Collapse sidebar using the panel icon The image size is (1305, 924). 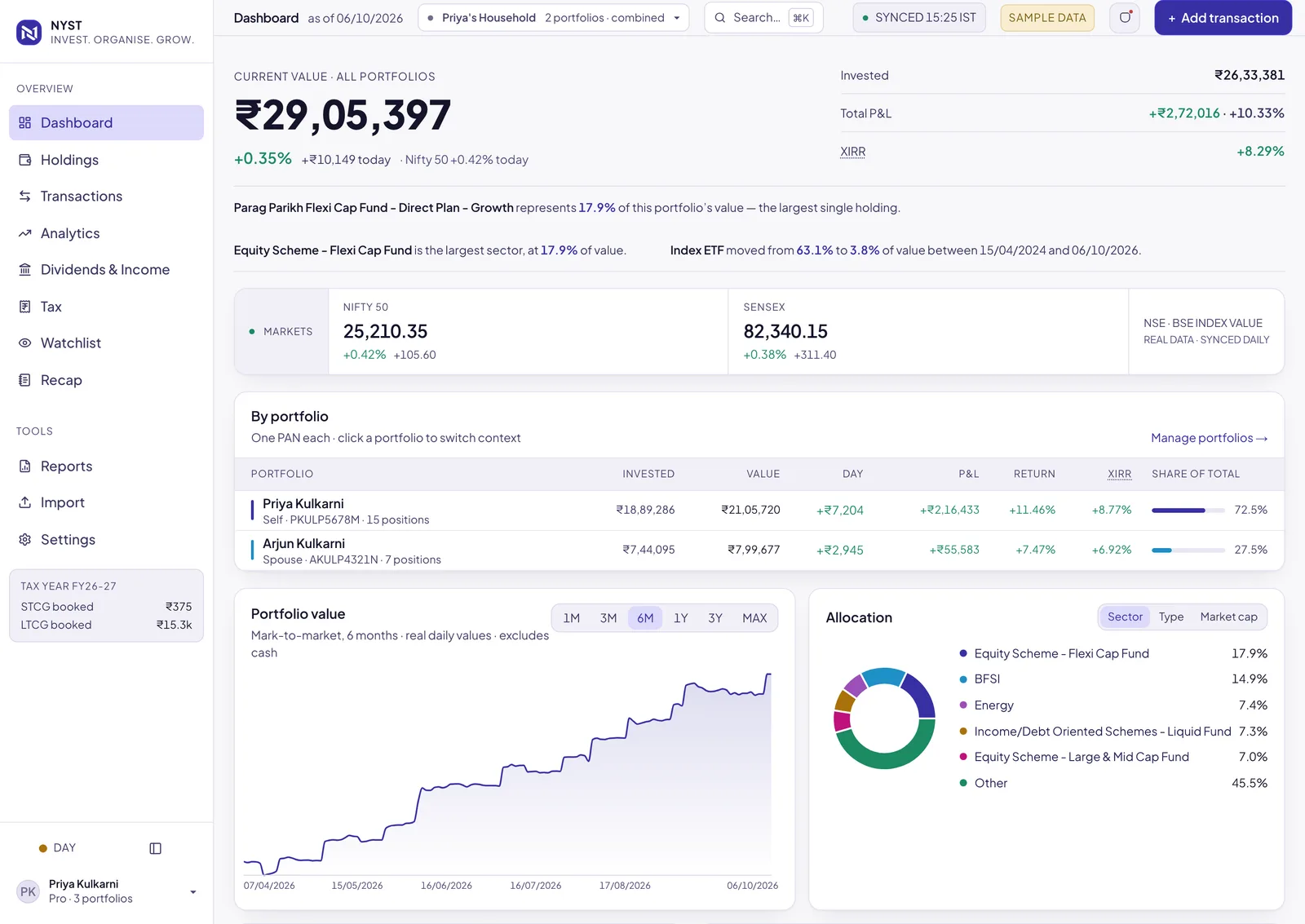(x=156, y=848)
